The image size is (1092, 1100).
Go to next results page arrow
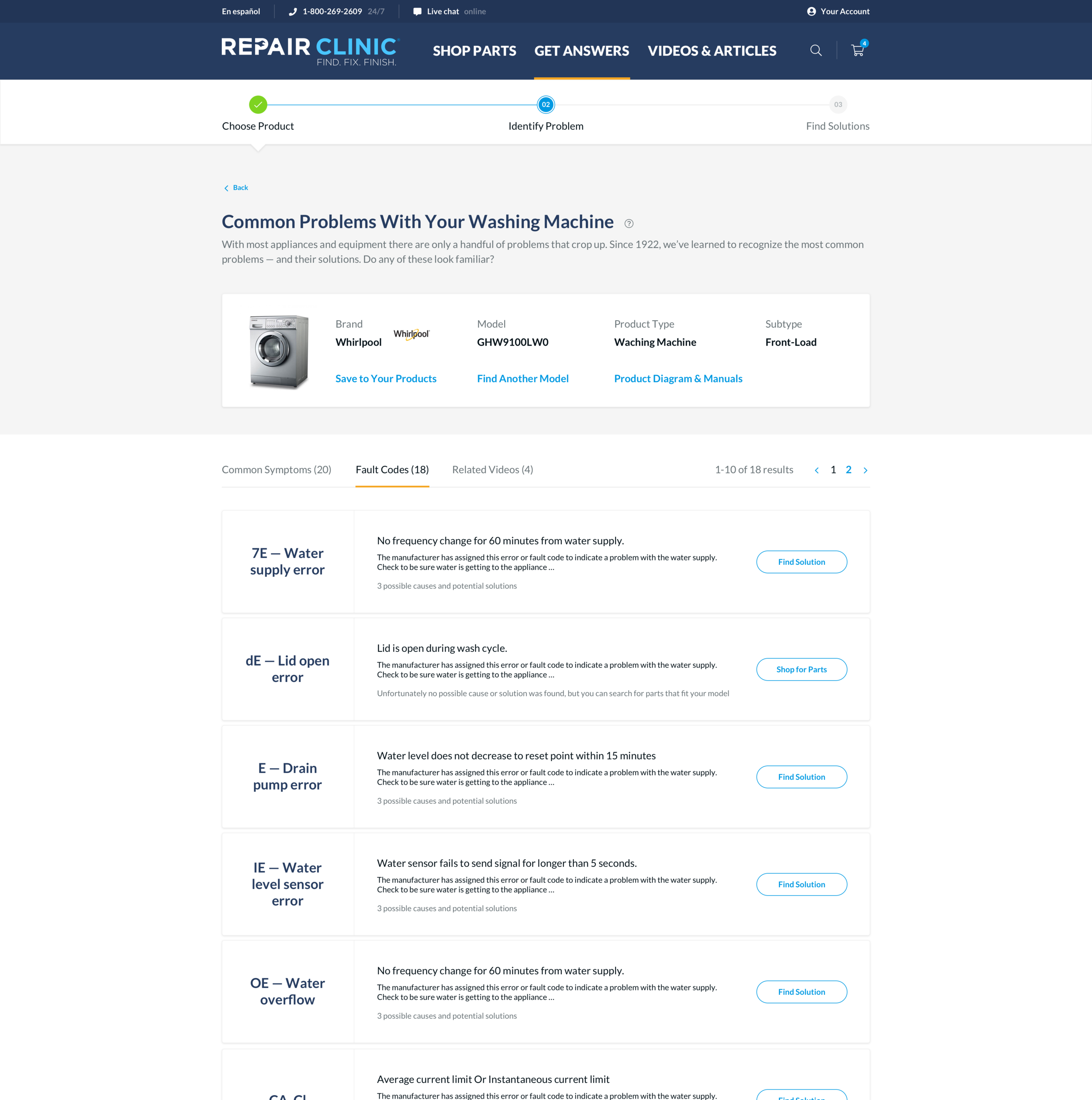[x=865, y=470]
